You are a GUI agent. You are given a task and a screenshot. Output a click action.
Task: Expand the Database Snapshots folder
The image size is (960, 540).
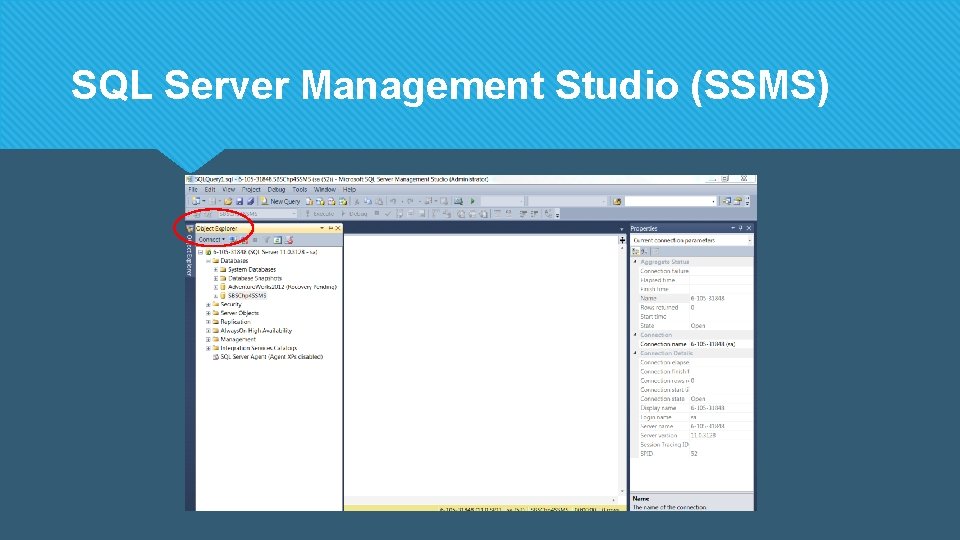click(216, 278)
